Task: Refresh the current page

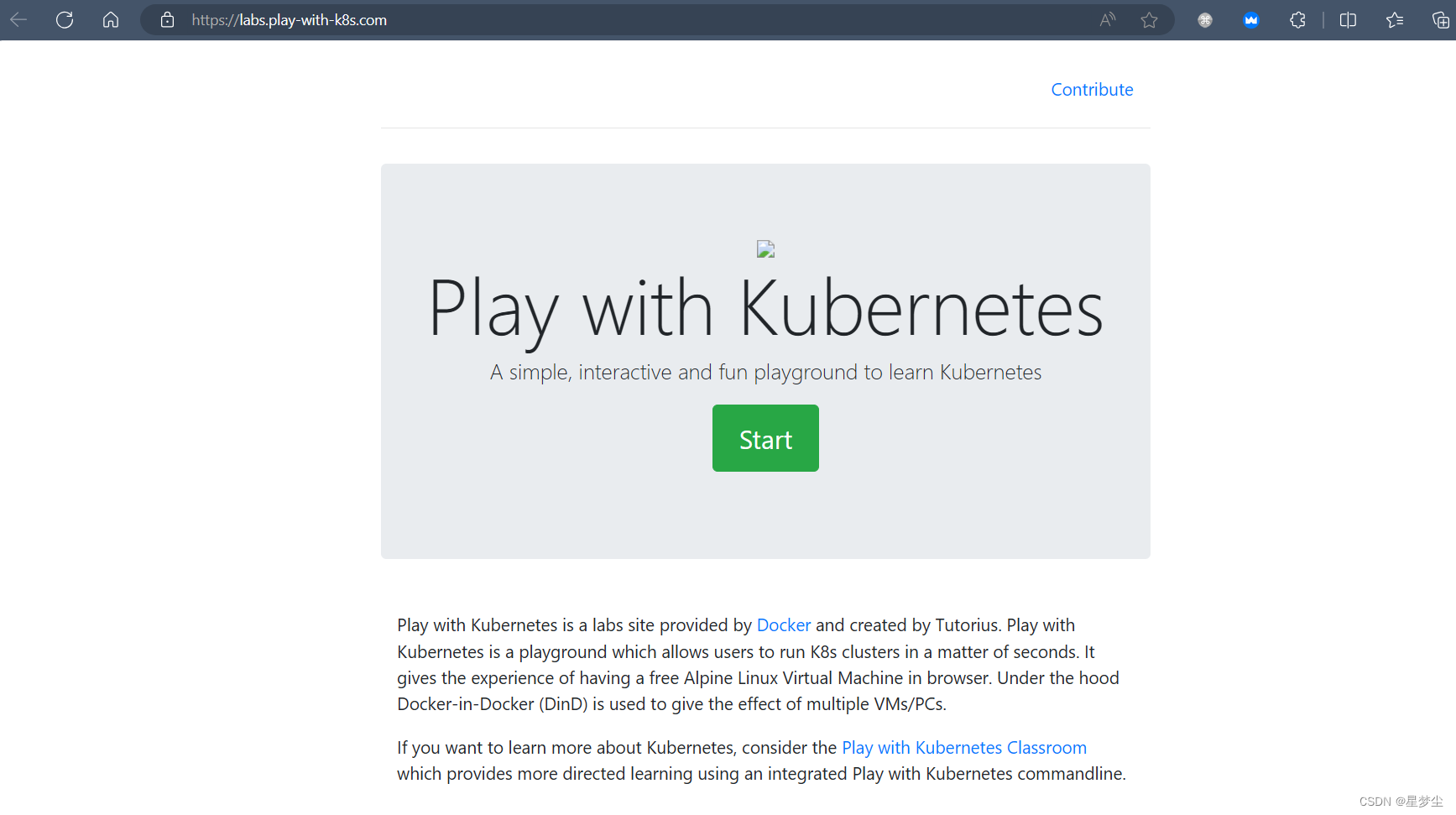Action: pyautogui.click(x=64, y=19)
